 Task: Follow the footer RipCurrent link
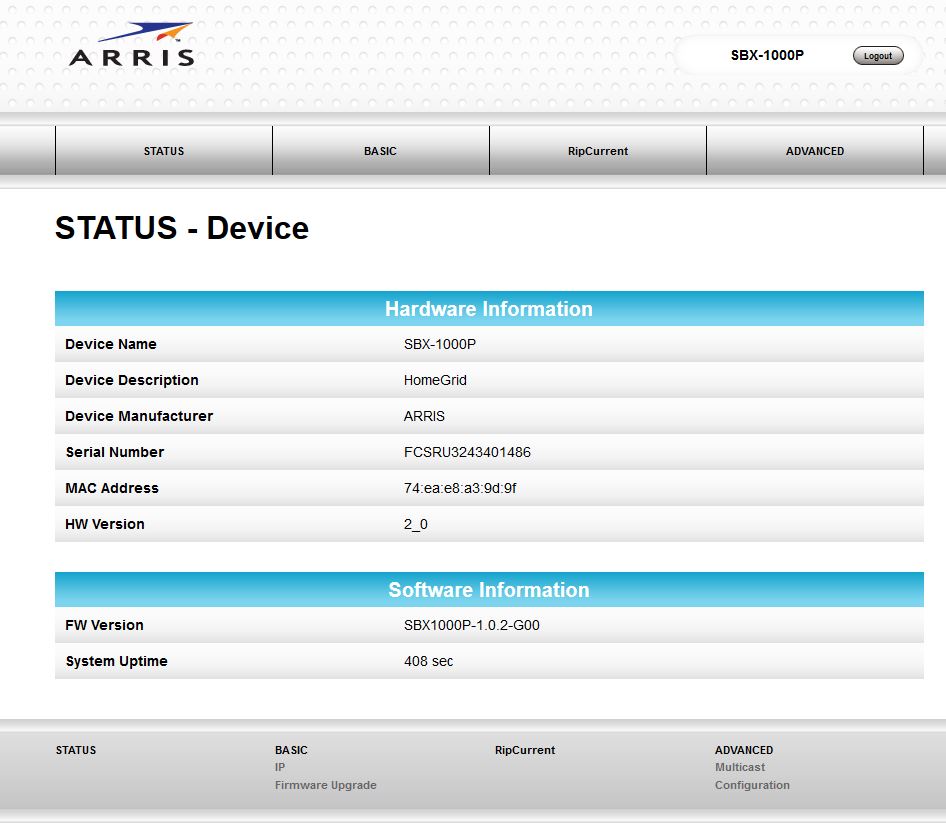[x=525, y=750]
